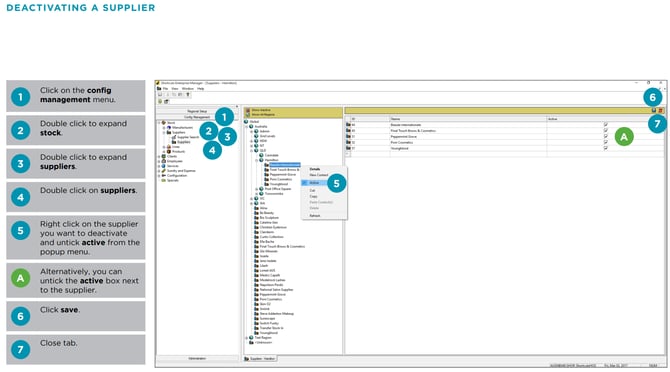Click the globe icon beside Hamilton

point(261,160)
